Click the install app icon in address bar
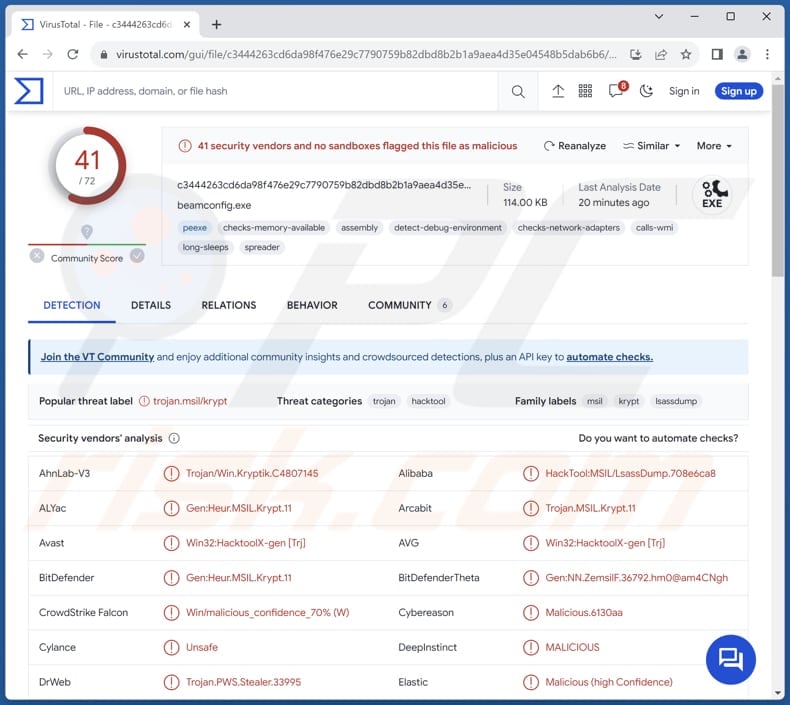790x705 pixels. 636,54
